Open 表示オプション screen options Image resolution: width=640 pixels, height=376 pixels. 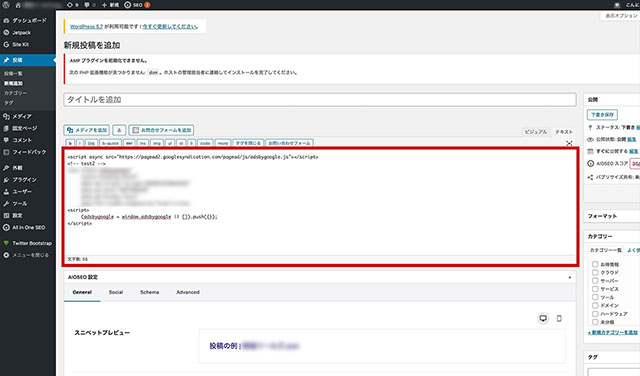coord(621,16)
